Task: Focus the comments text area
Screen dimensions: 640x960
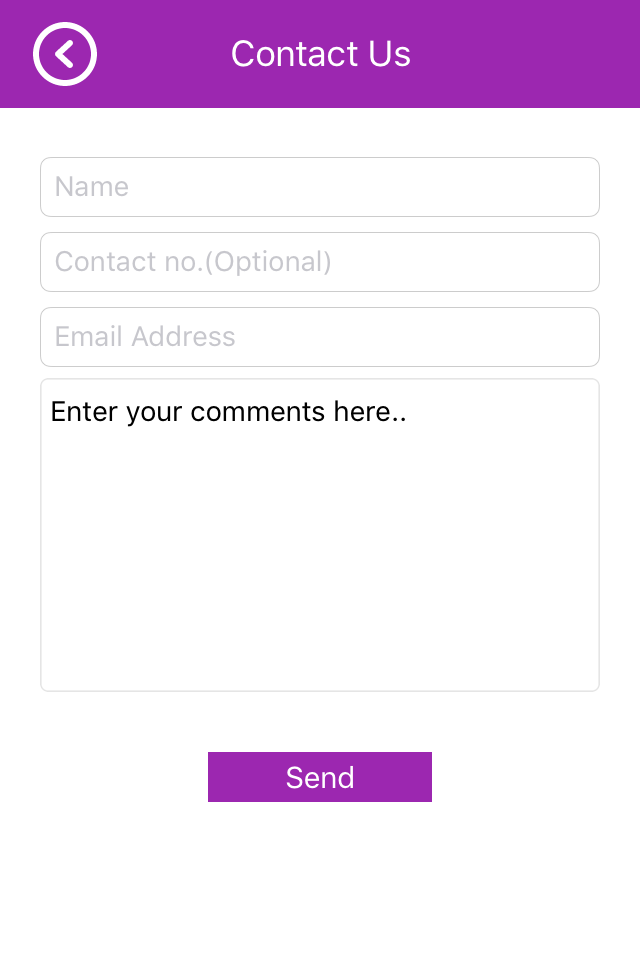Action: pos(320,535)
